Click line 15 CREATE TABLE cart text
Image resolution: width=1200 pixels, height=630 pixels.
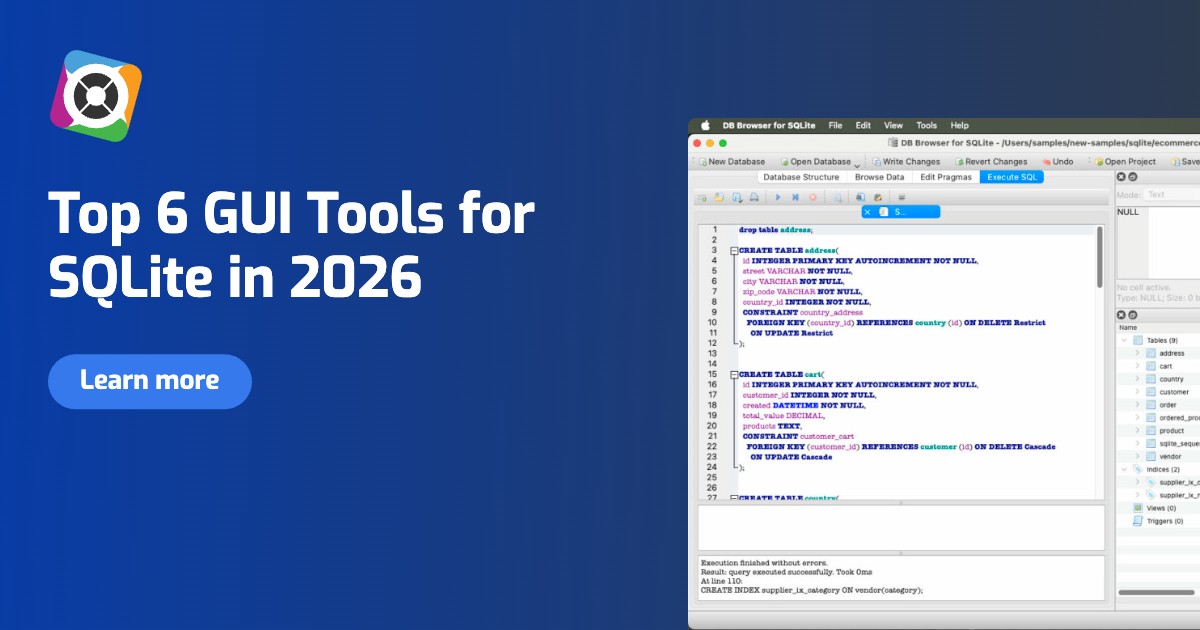pyautogui.click(x=781, y=374)
